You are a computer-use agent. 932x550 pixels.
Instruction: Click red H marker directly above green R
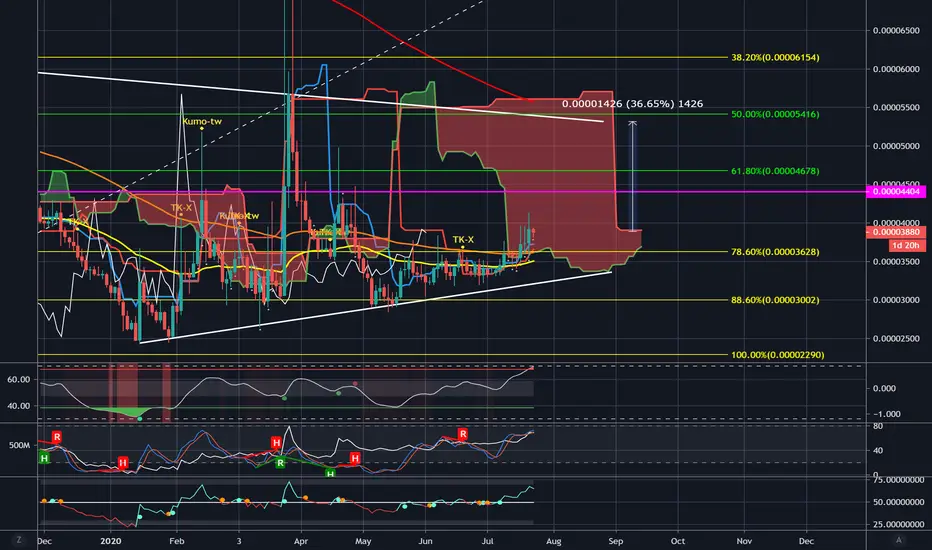(x=276, y=442)
